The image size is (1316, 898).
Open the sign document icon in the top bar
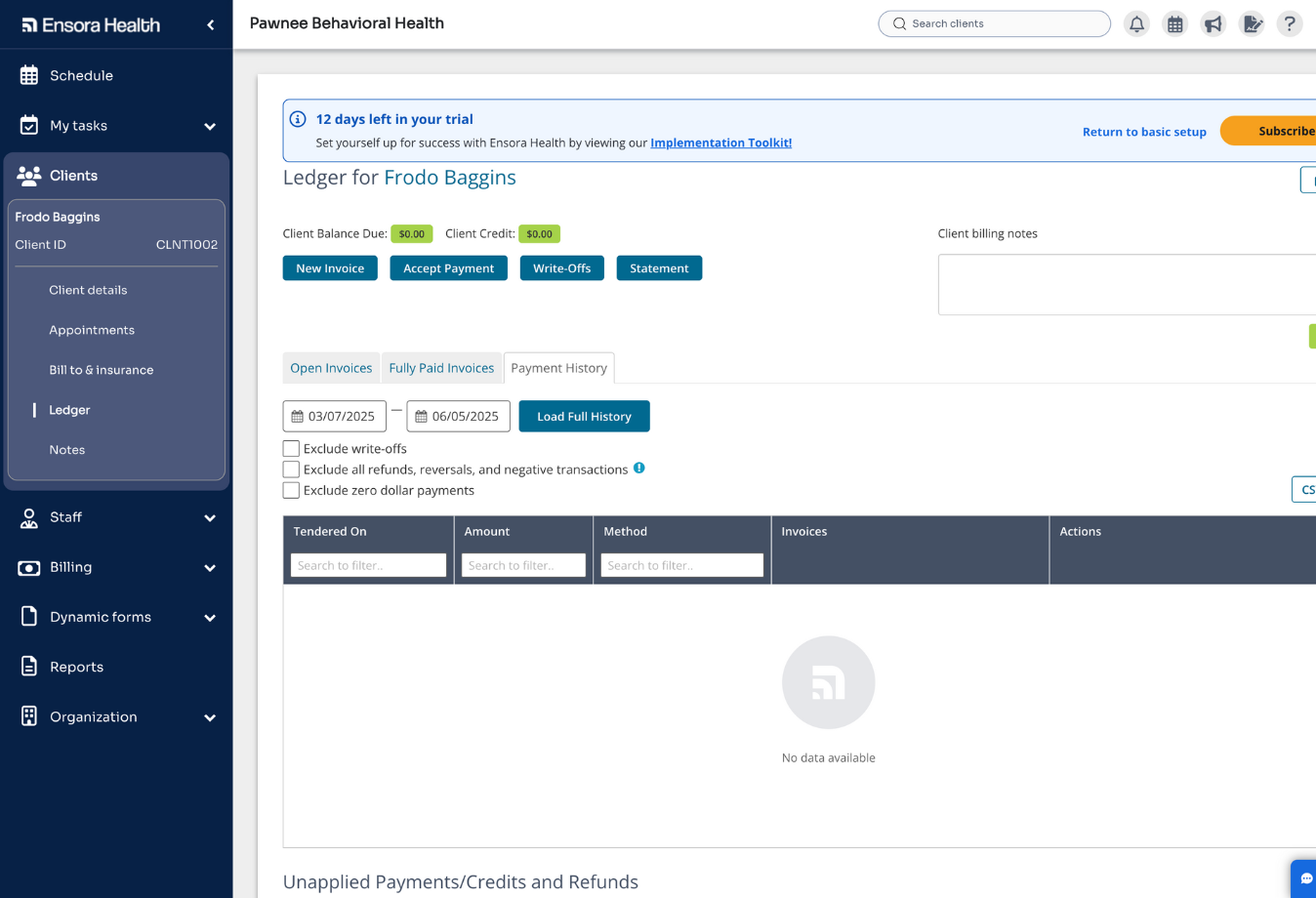coord(1252,23)
